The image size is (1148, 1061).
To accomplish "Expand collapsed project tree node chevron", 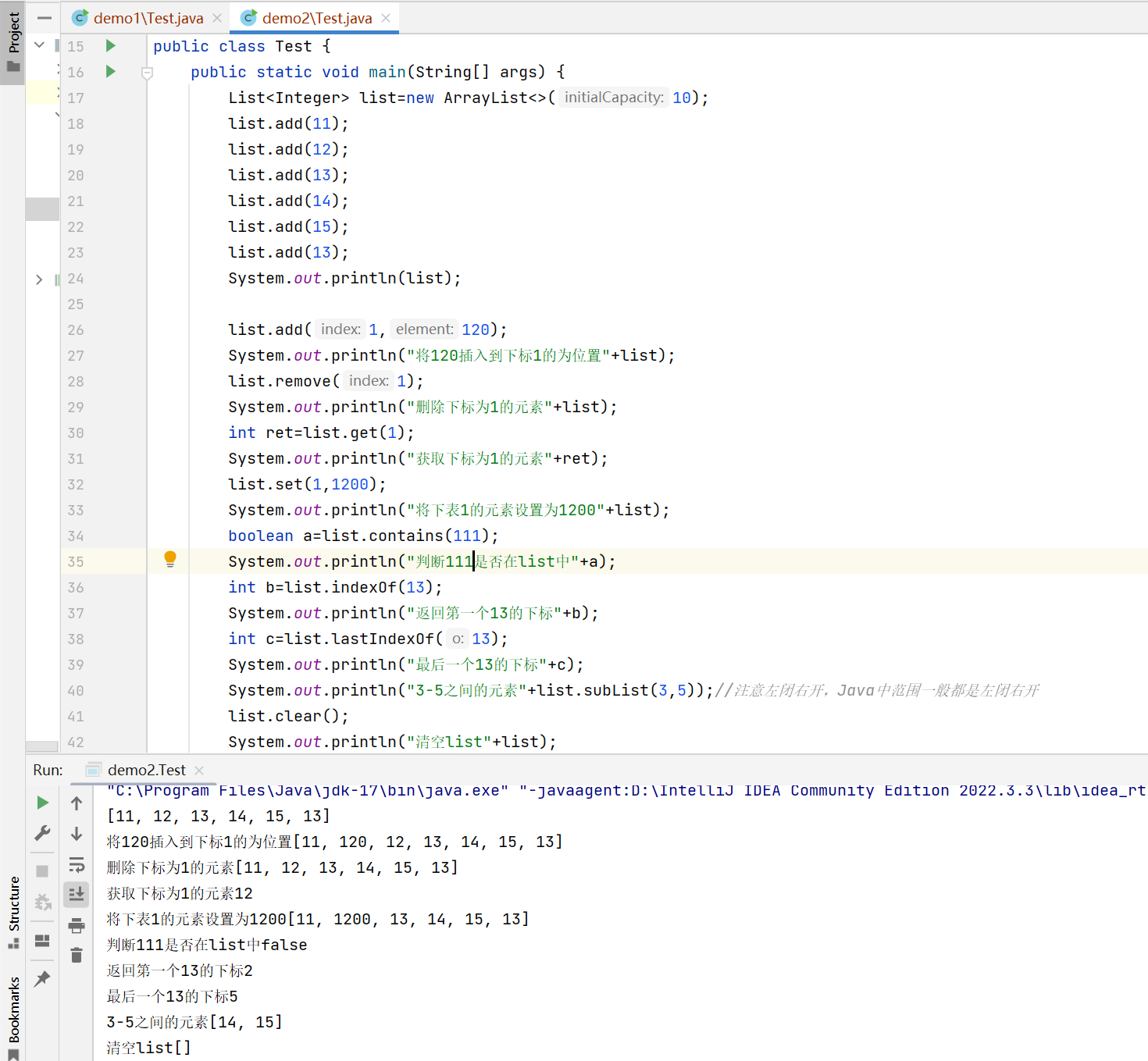I will [39, 279].
